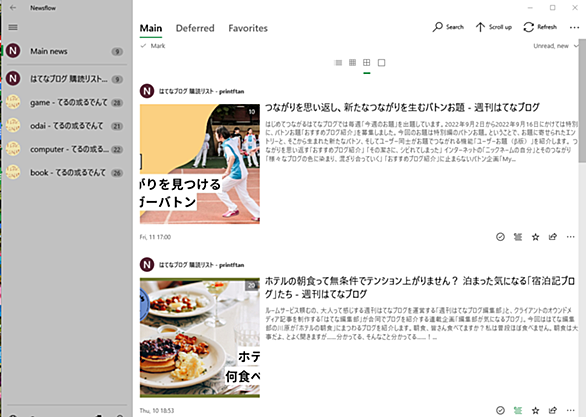Open more options for Fri 11 17:00 article

[x=570, y=237]
